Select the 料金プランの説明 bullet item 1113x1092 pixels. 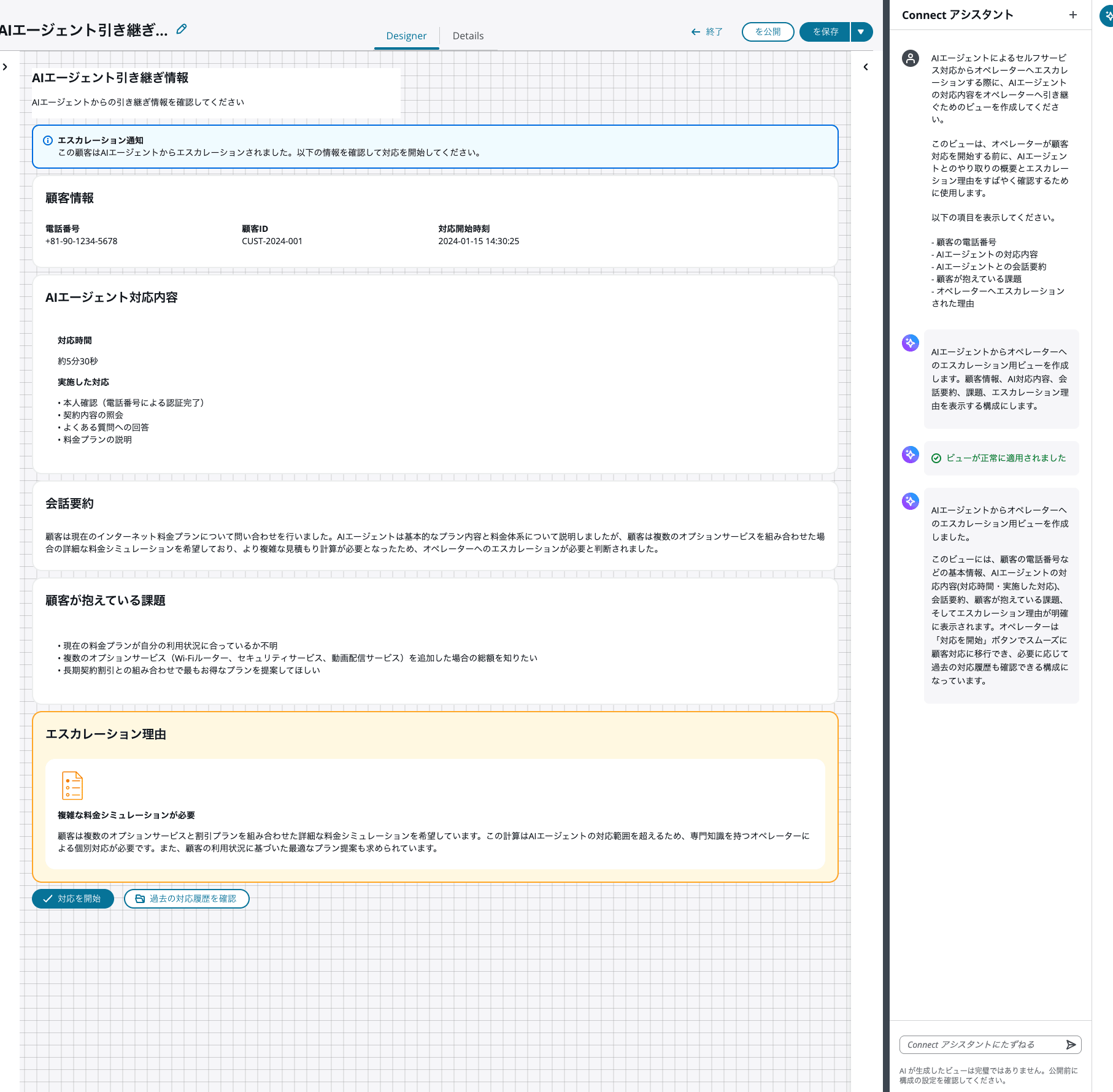(95, 440)
